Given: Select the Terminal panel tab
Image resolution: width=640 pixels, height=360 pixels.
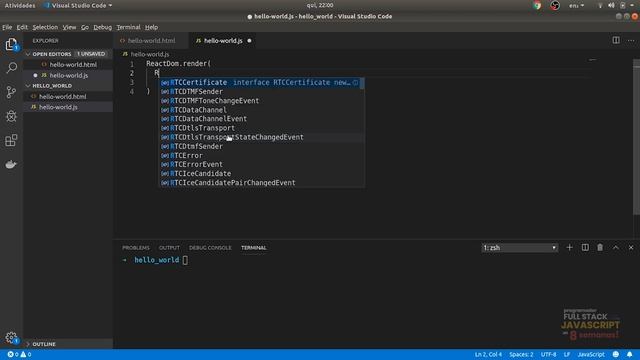Looking at the screenshot, I should click(x=253, y=248).
